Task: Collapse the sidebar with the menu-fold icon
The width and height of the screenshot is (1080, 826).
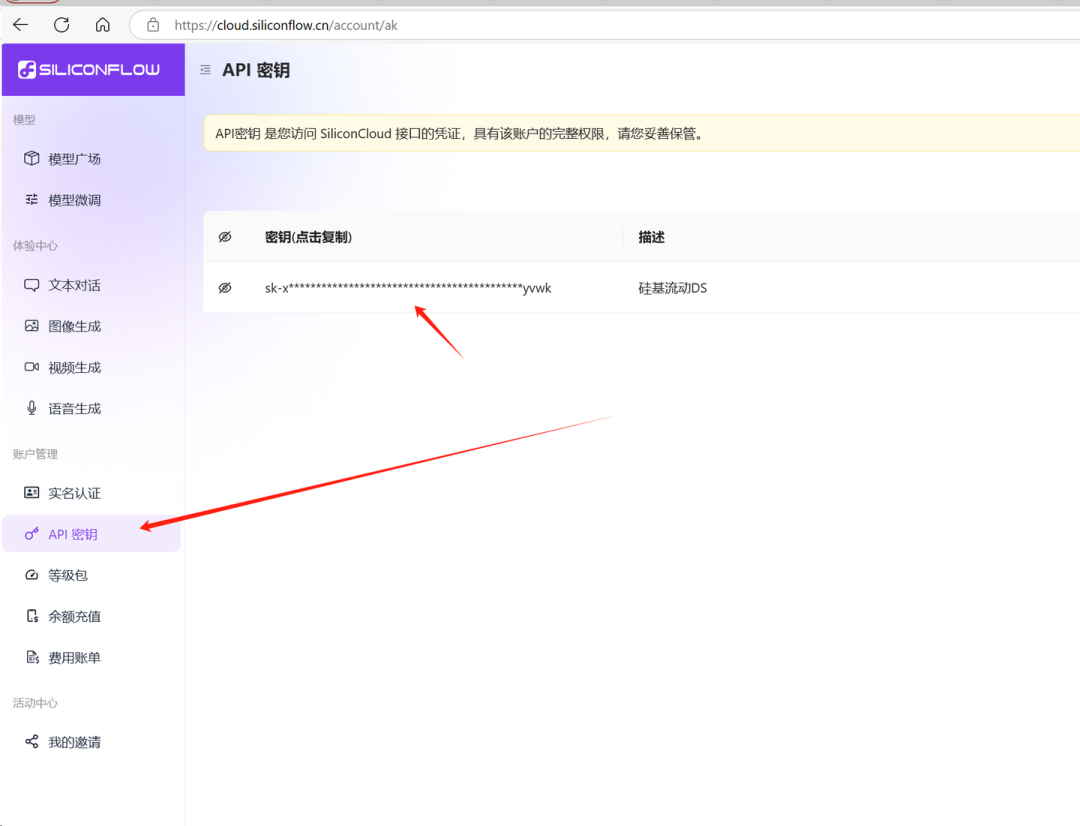Action: pyautogui.click(x=205, y=70)
